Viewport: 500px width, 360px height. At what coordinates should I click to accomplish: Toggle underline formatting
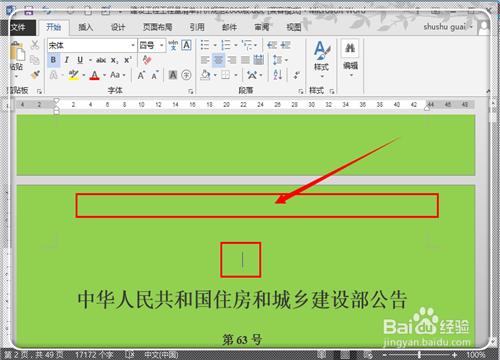[x=80, y=60]
